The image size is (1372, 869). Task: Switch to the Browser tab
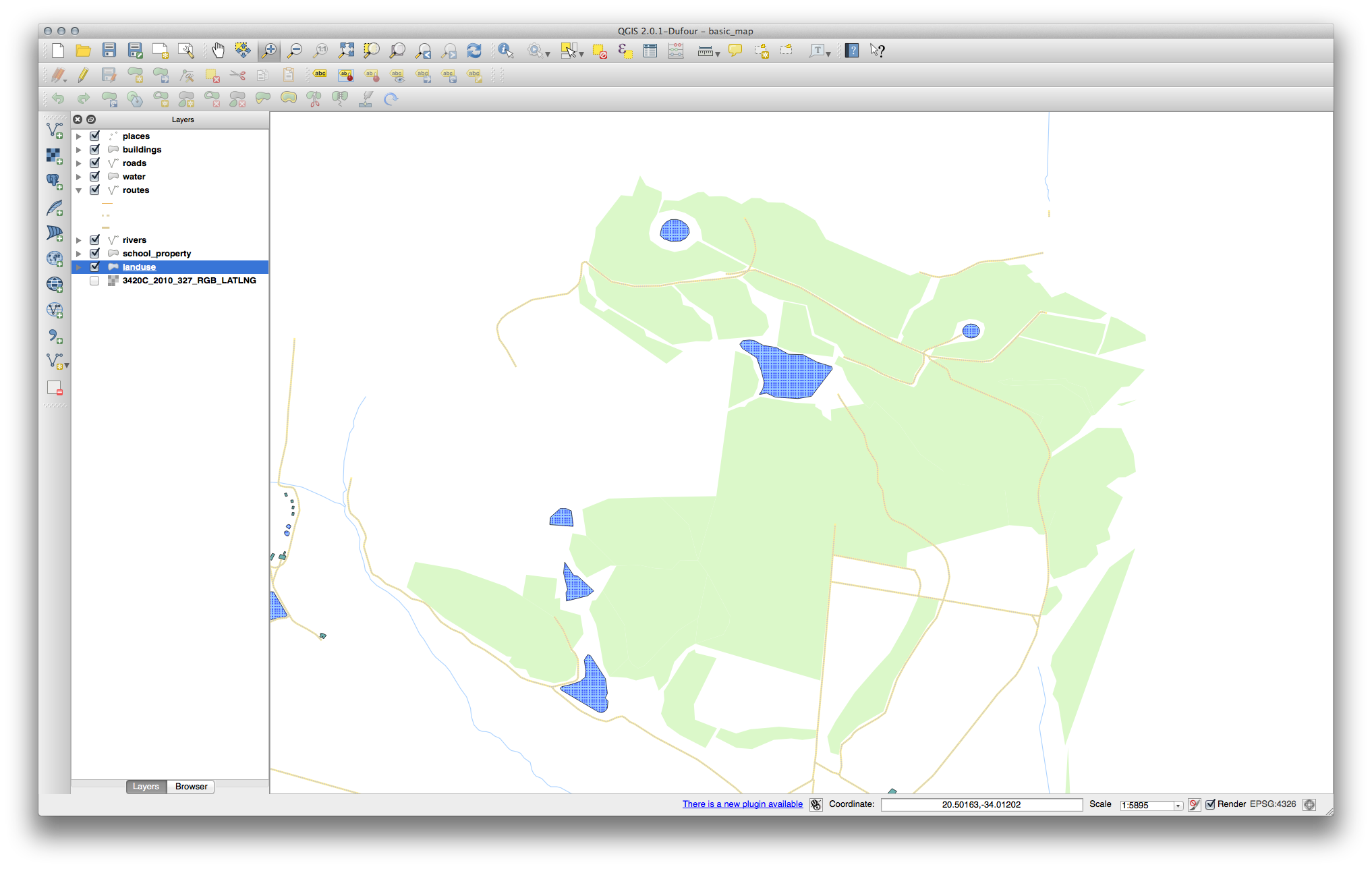pos(191,787)
